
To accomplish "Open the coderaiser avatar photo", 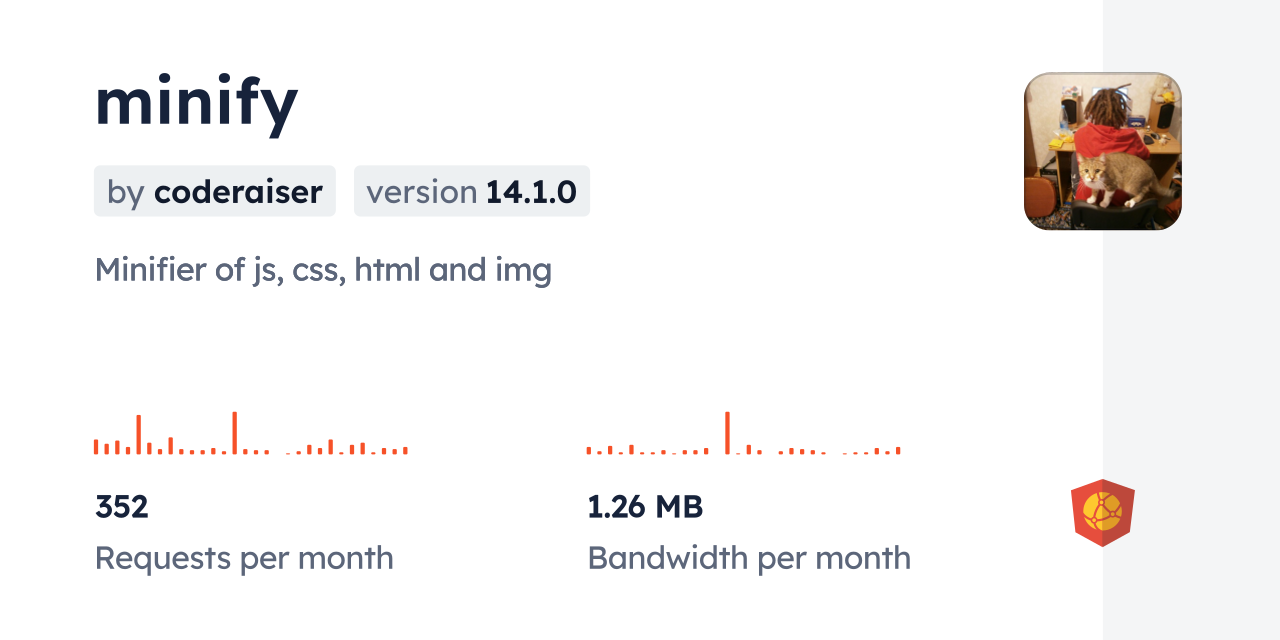I will pyautogui.click(x=1102, y=151).
